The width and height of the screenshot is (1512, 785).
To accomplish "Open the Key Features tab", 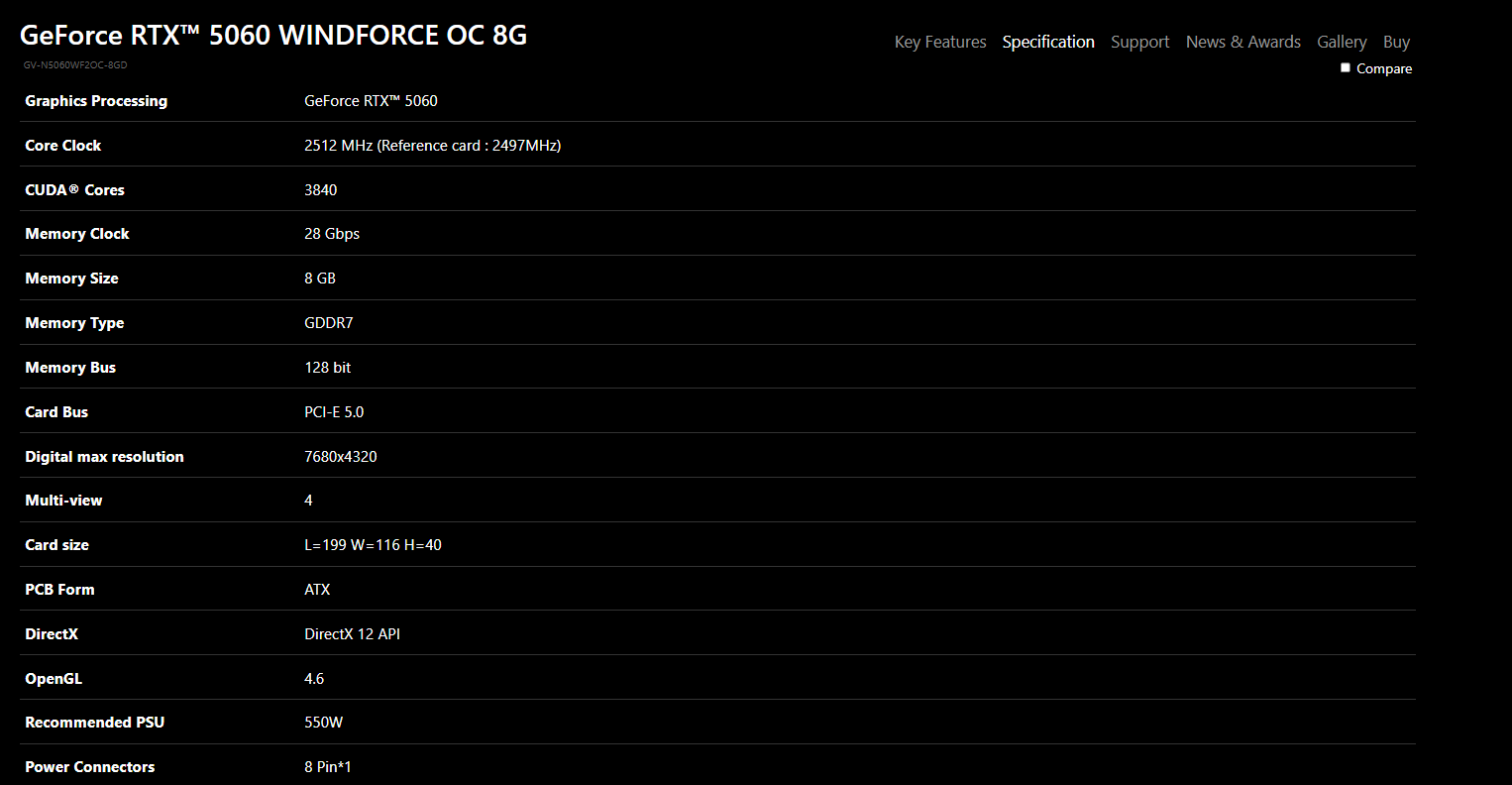I will pyautogui.click(x=940, y=42).
